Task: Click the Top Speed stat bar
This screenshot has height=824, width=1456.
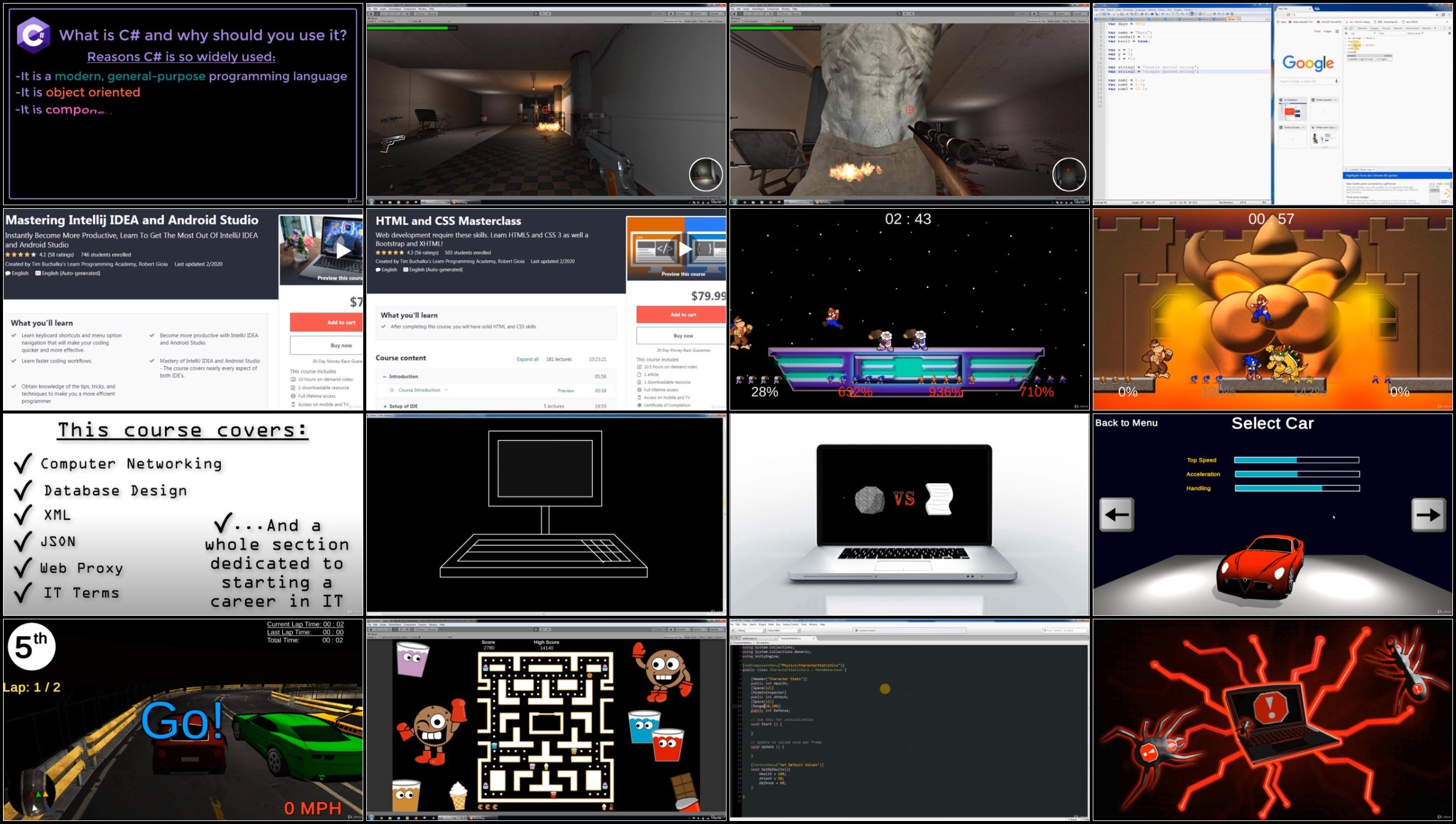Action: [x=1297, y=460]
